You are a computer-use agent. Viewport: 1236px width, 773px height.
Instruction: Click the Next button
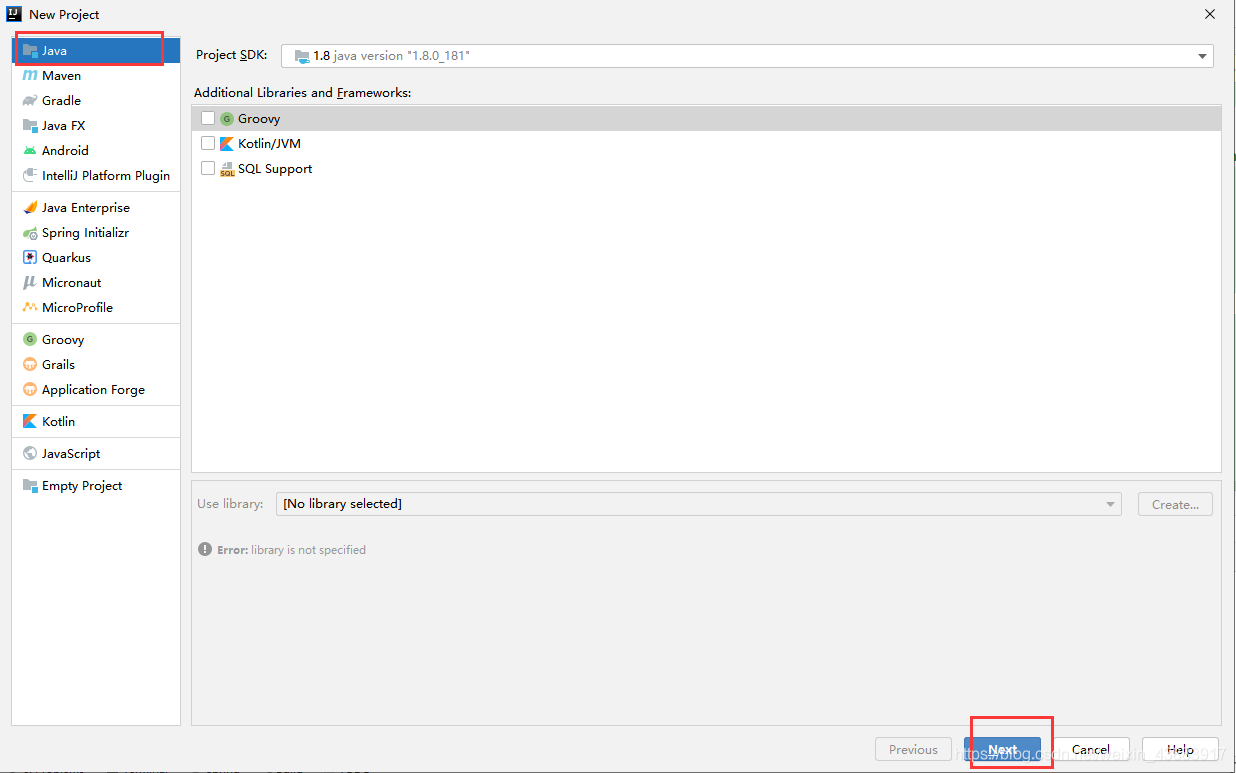click(x=1003, y=749)
